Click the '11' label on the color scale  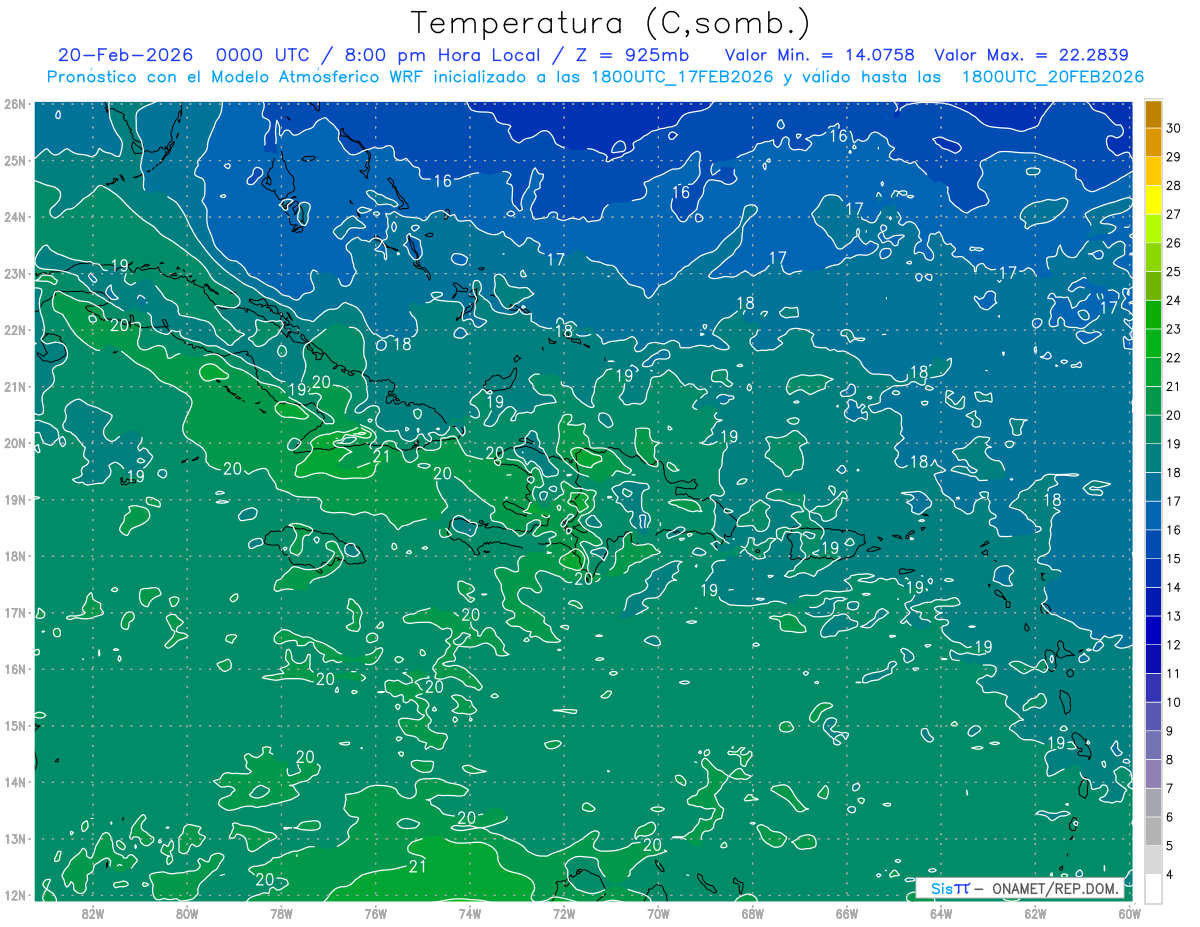click(x=1174, y=674)
